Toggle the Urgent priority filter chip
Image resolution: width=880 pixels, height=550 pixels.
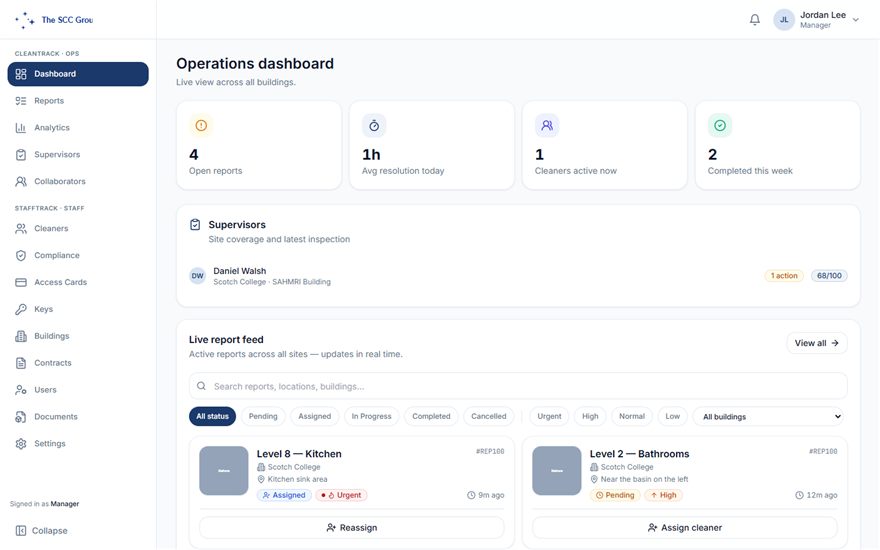(549, 416)
